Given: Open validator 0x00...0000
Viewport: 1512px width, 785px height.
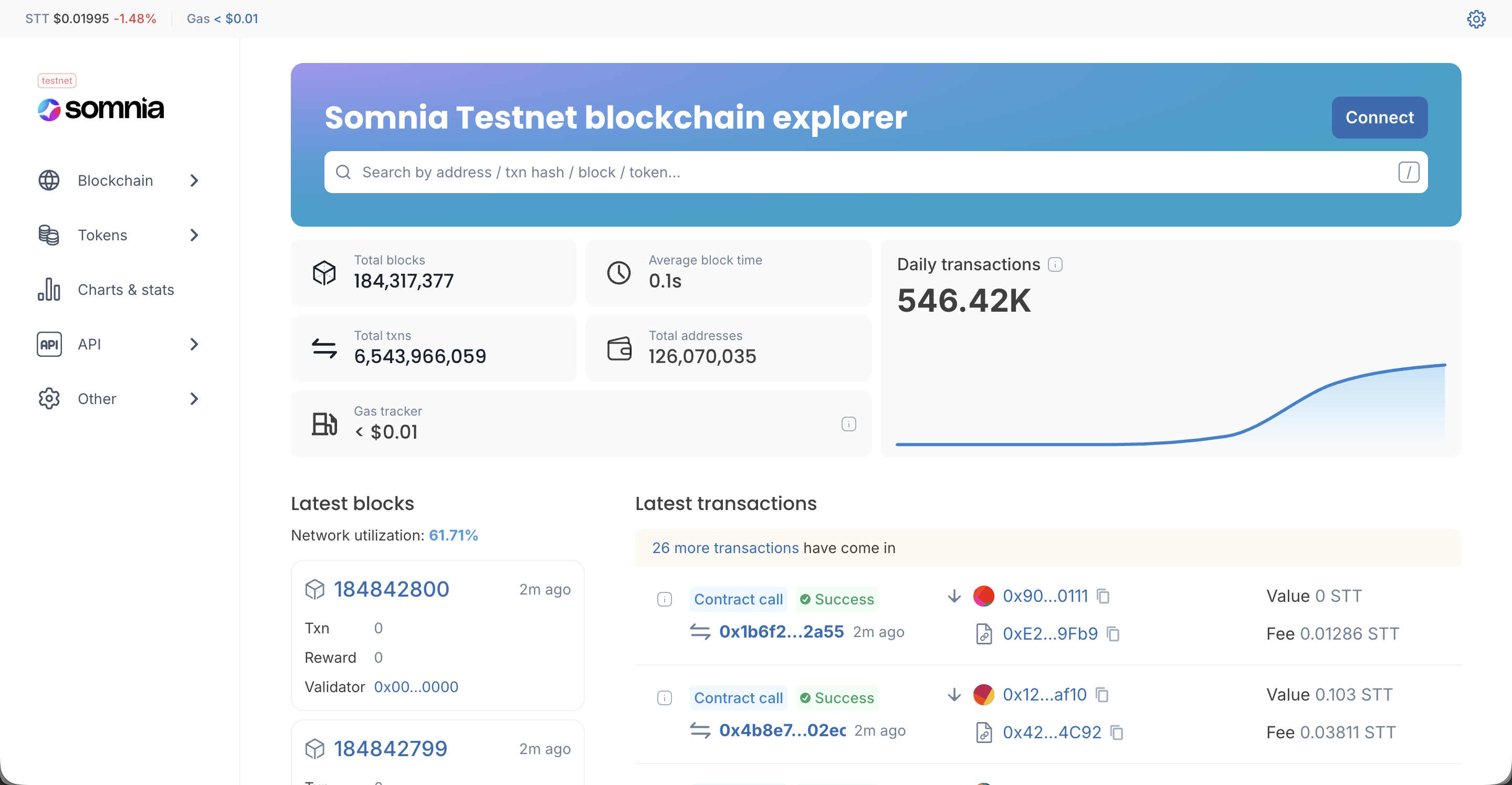Looking at the screenshot, I should click(416, 686).
